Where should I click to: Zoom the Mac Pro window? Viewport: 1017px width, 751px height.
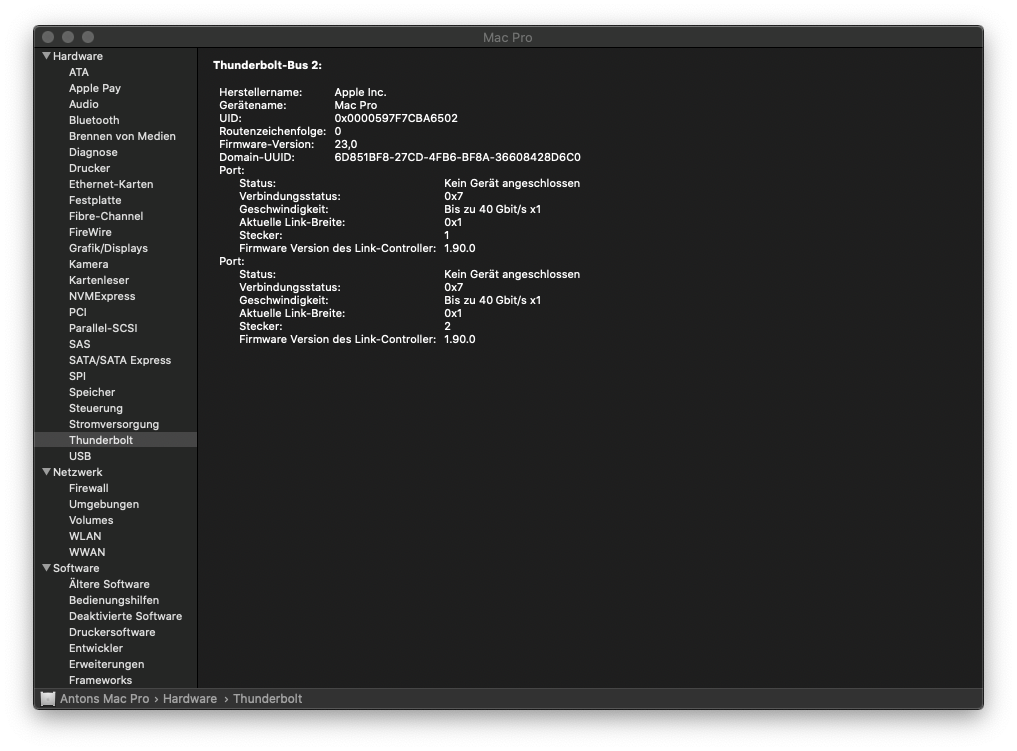point(88,37)
